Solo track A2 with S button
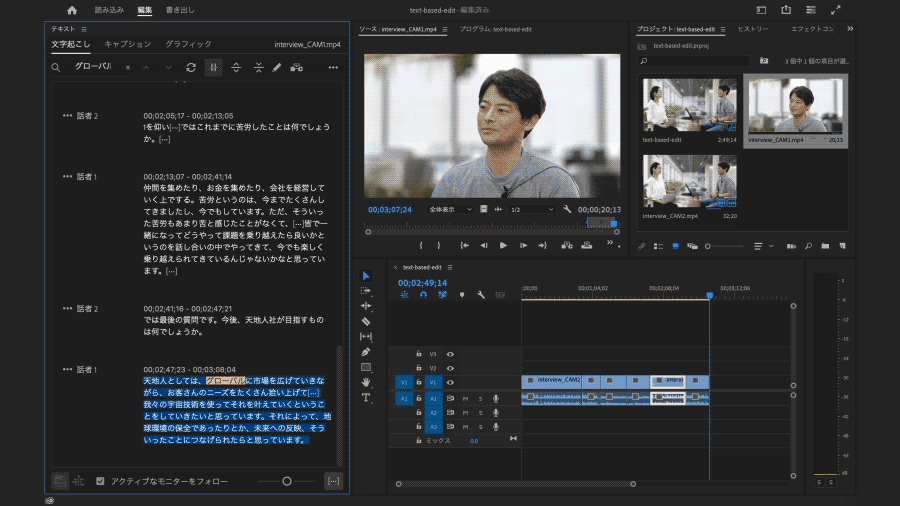The width and height of the screenshot is (900, 506). (480, 413)
